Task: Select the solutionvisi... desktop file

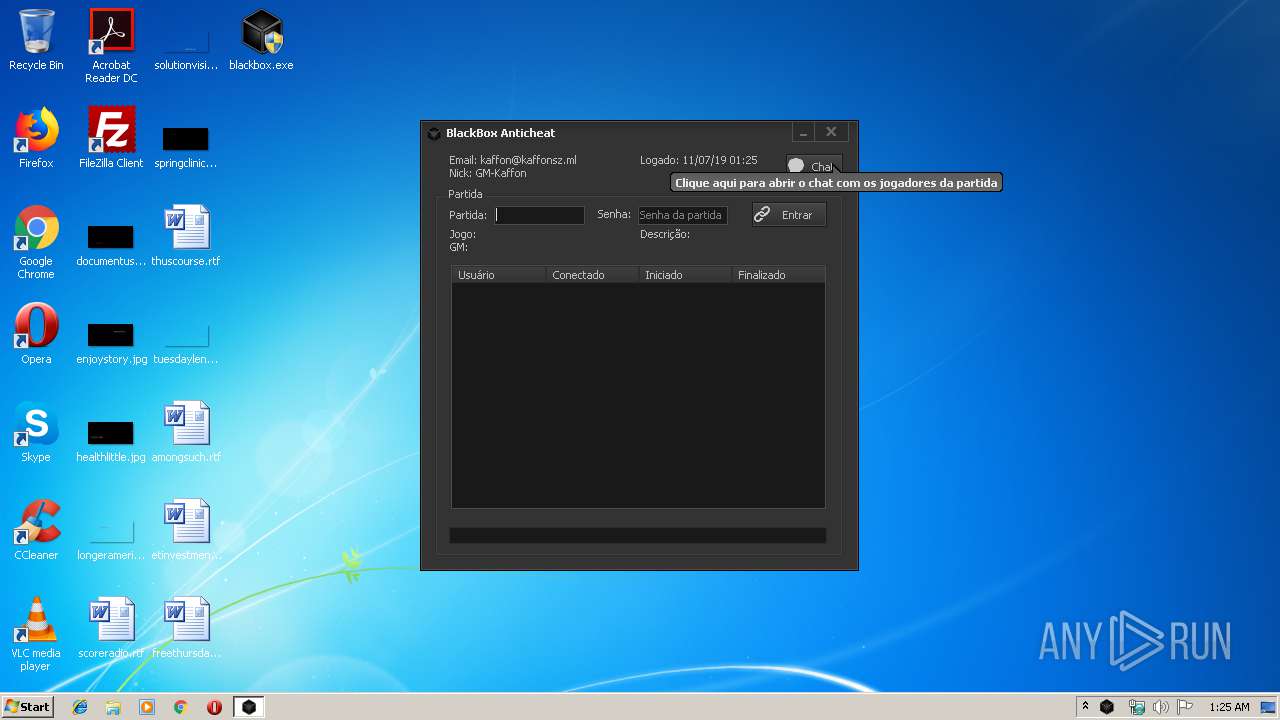Action: [x=186, y=50]
